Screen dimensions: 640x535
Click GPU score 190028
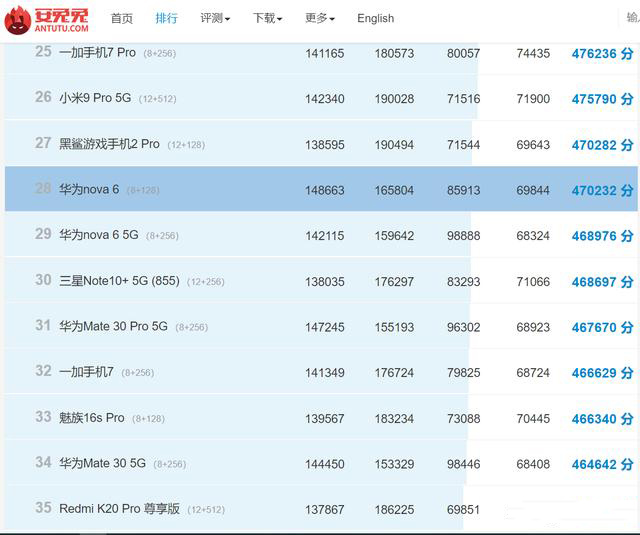coord(394,99)
